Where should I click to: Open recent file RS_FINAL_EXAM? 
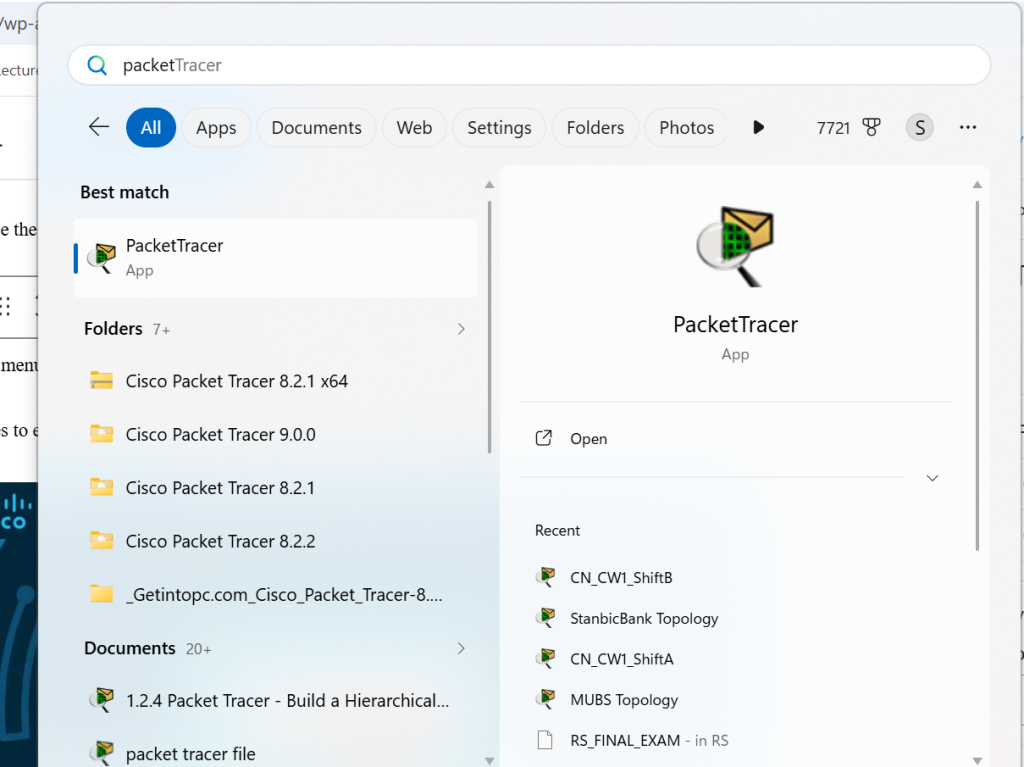(x=625, y=740)
